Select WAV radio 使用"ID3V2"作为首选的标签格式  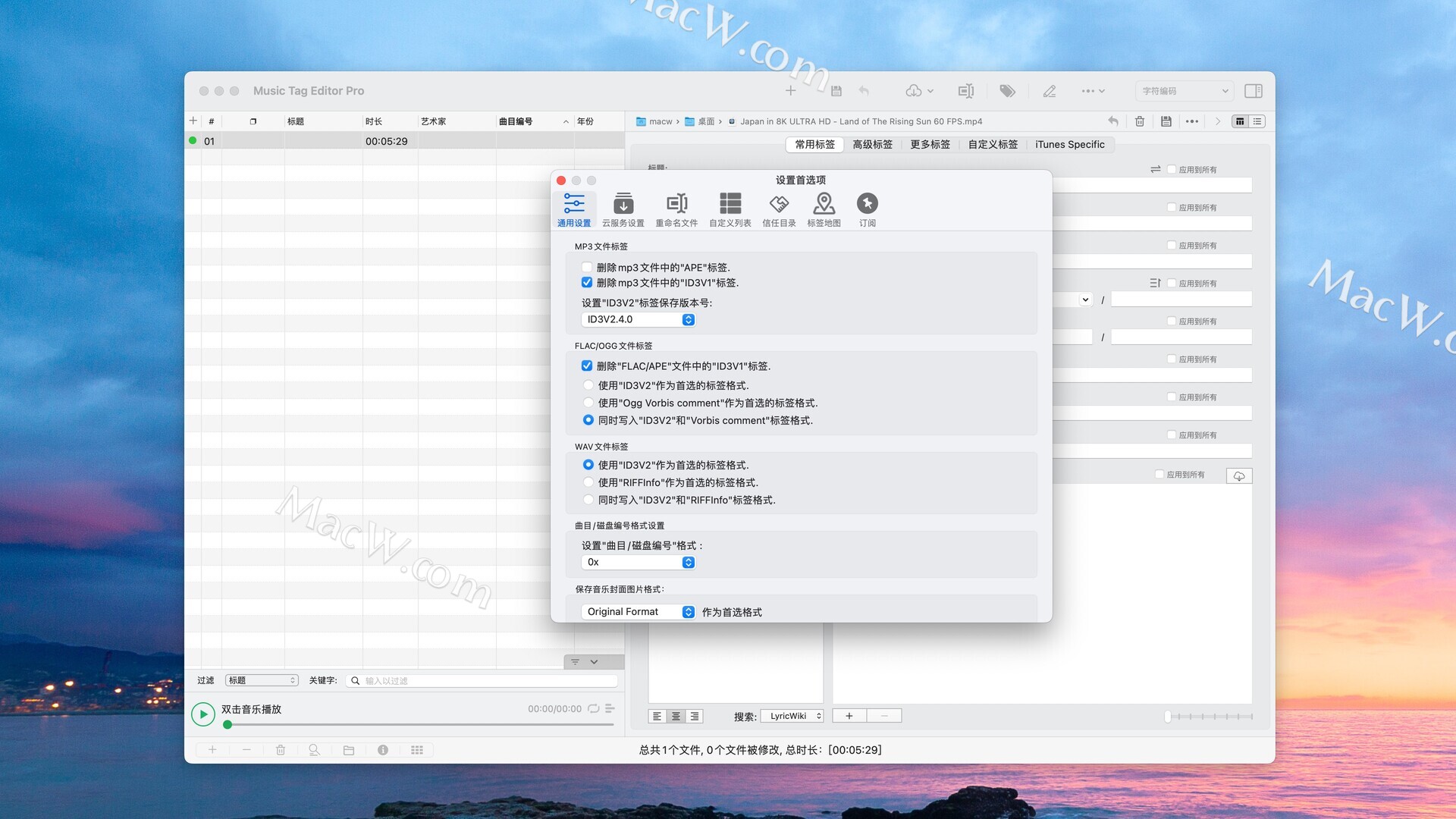coord(588,465)
